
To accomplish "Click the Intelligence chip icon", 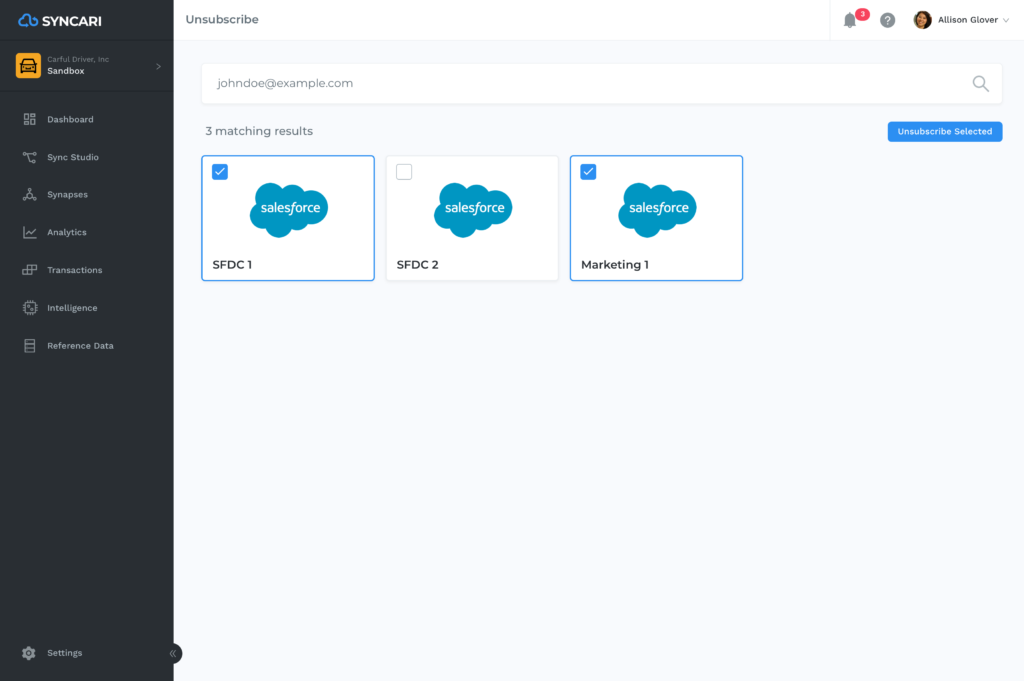I will pyautogui.click(x=29, y=308).
